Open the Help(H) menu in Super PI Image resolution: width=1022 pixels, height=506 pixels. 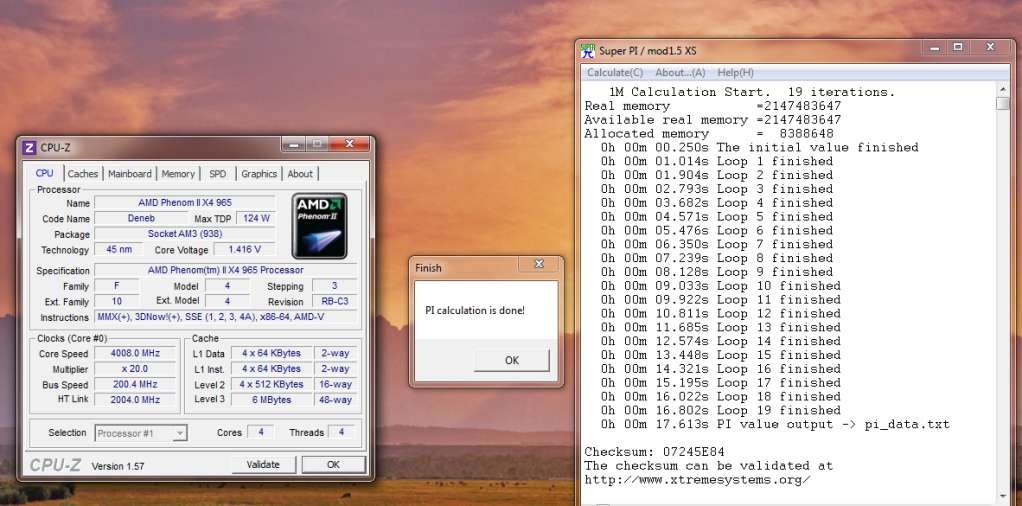click(735, 72)
